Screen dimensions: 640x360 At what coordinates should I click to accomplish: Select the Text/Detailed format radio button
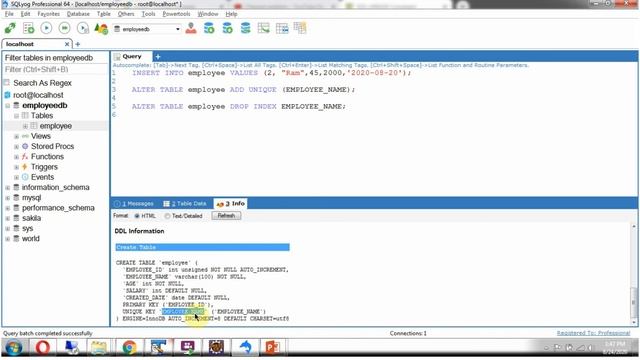167,216
